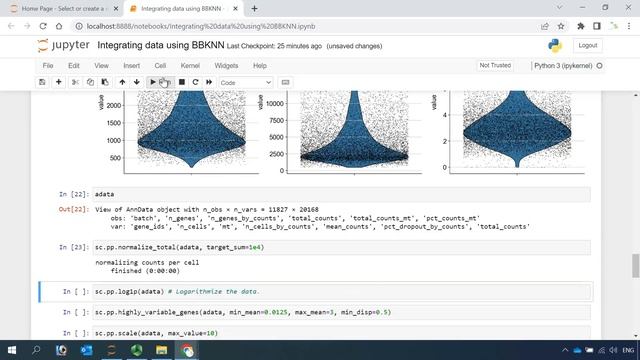Image resolution: width=640 pixels, height=360 pixels.
Task: Close the Integrating data using BBKNN tab
Action: point(235,9)
